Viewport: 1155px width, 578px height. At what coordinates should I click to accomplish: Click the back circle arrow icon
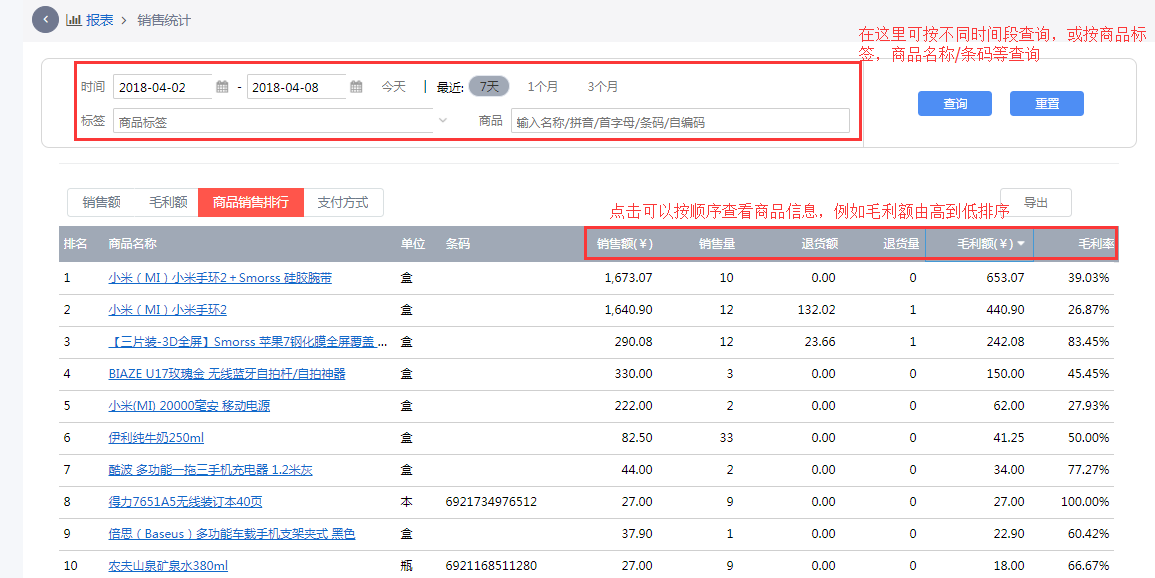tap(45, 19)
